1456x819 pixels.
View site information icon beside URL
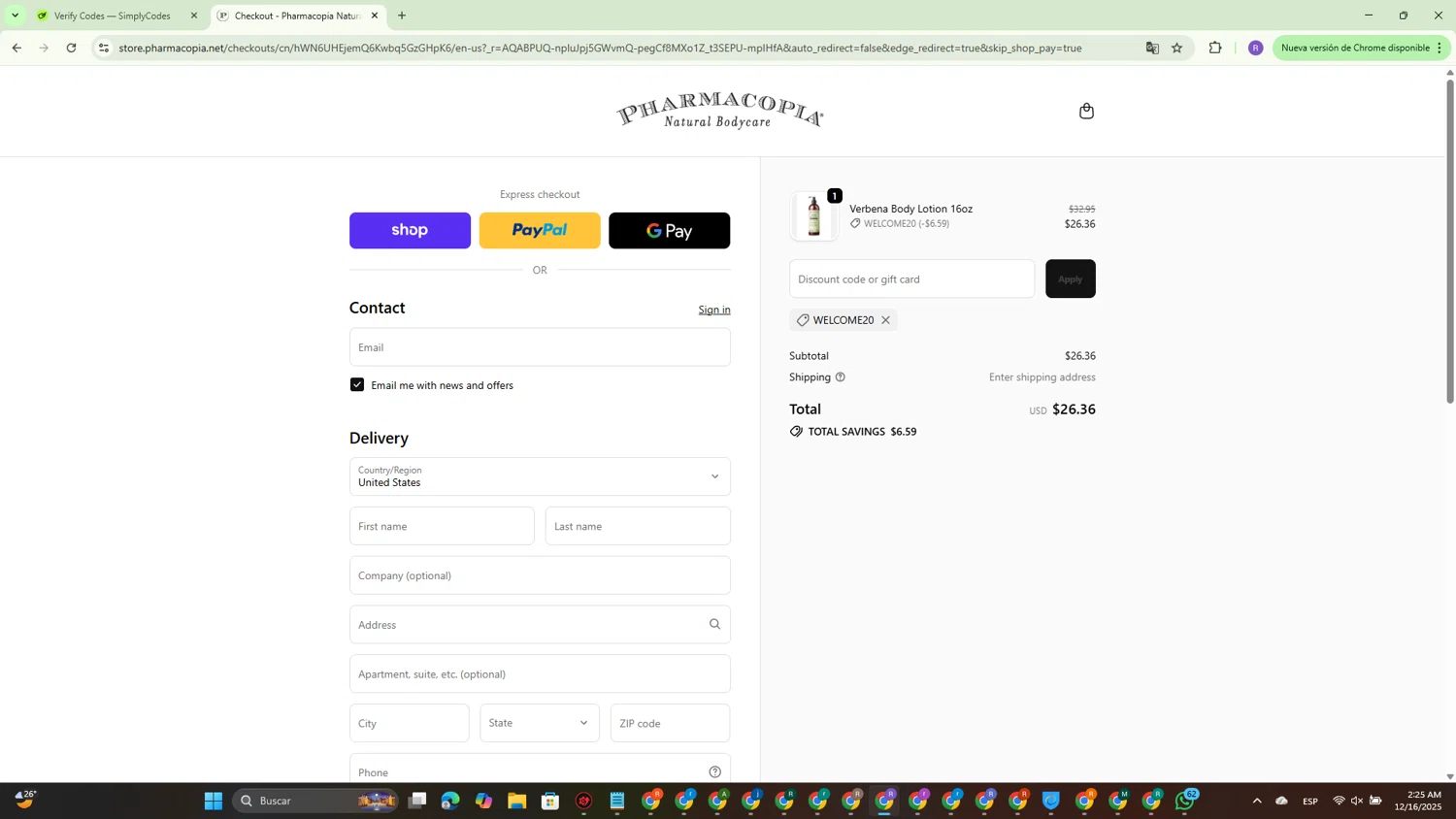click(104, 48)
